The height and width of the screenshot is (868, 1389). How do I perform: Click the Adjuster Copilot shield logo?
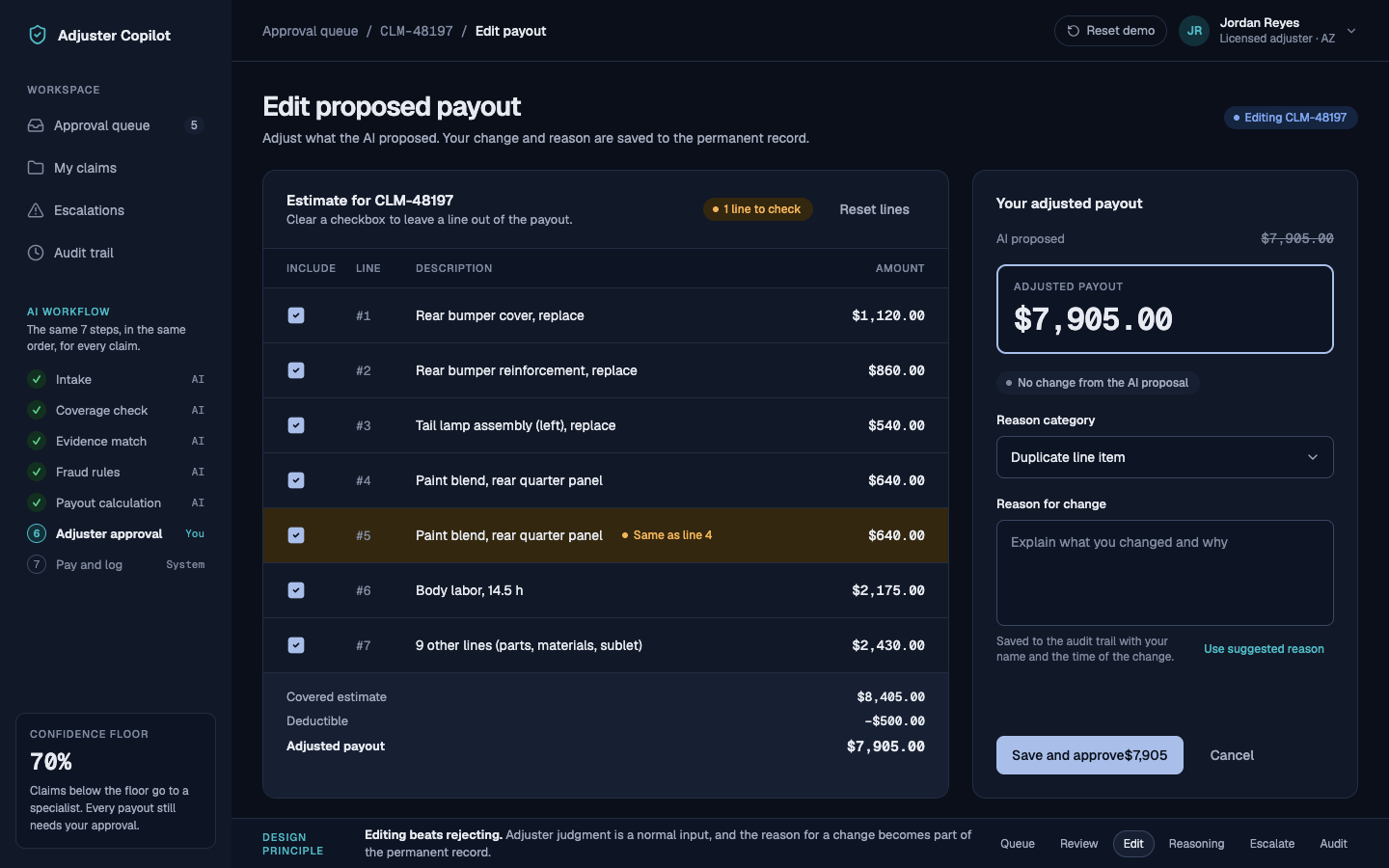point(38,35)
